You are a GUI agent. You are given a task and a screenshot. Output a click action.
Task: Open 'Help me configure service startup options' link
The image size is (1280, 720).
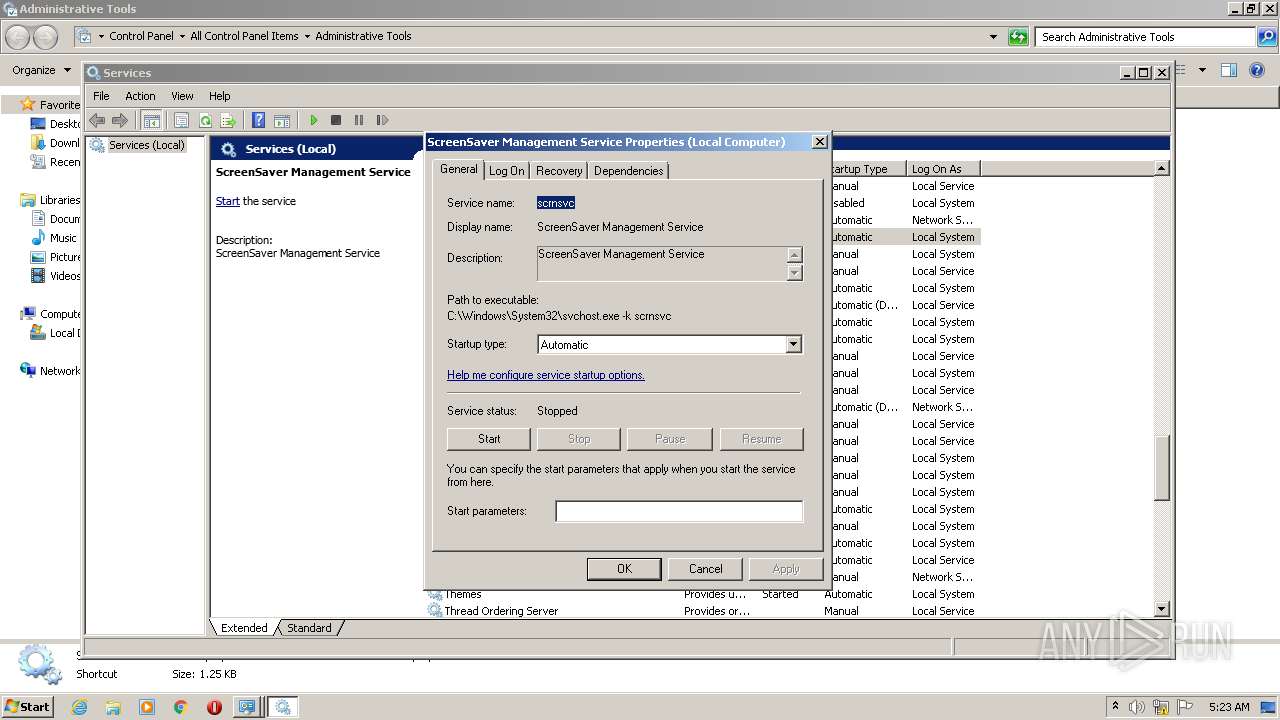click(546, 375)
